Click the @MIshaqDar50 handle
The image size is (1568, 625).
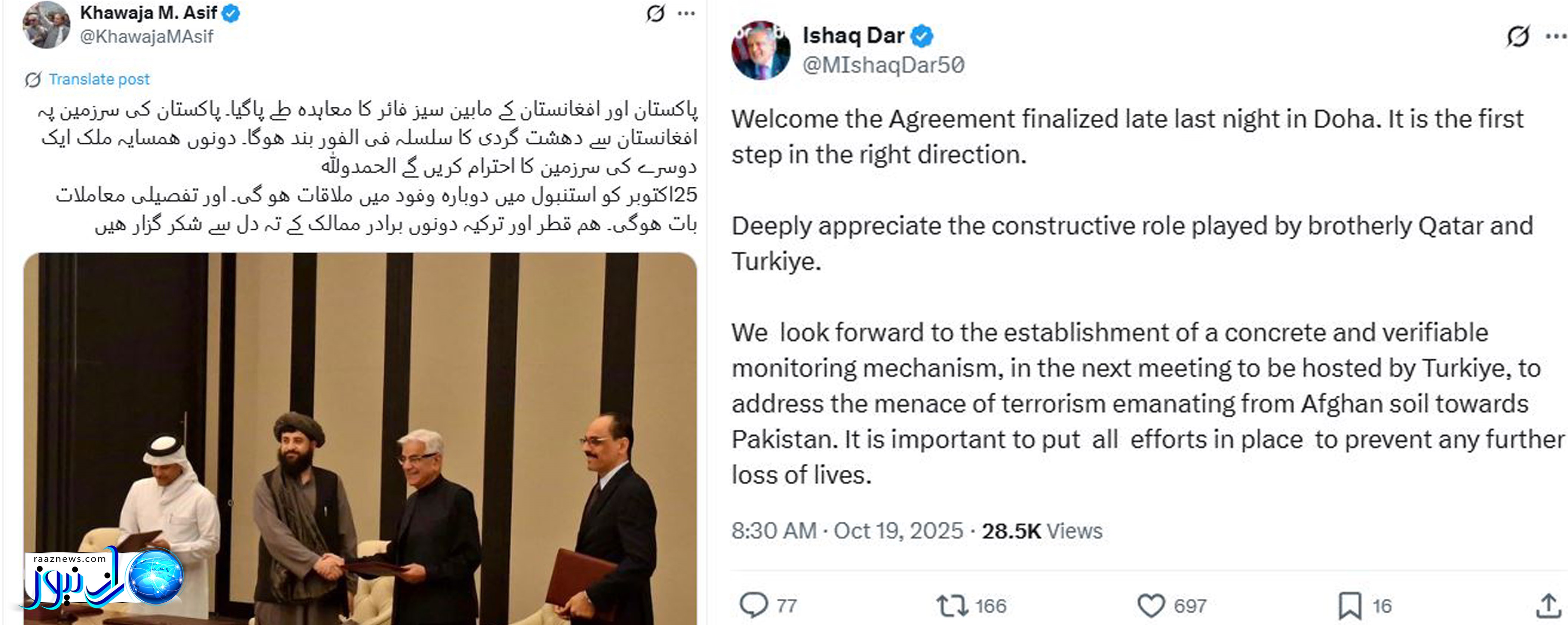pos(883,65)
